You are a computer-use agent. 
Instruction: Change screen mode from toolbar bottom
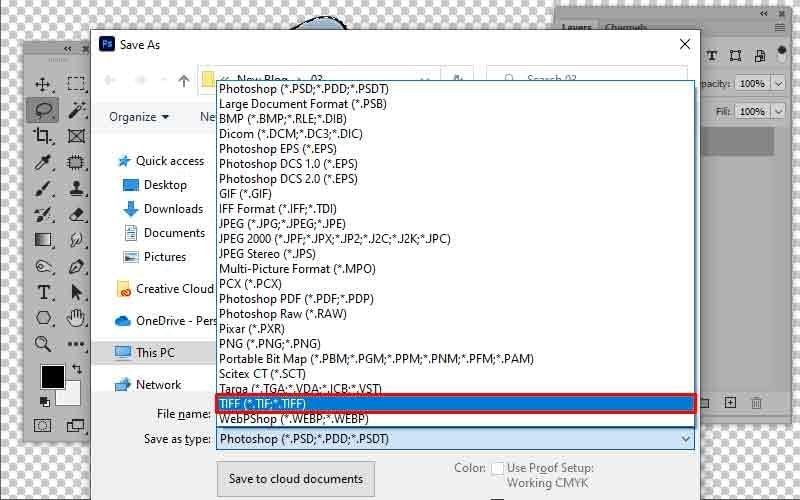point(76,425)
